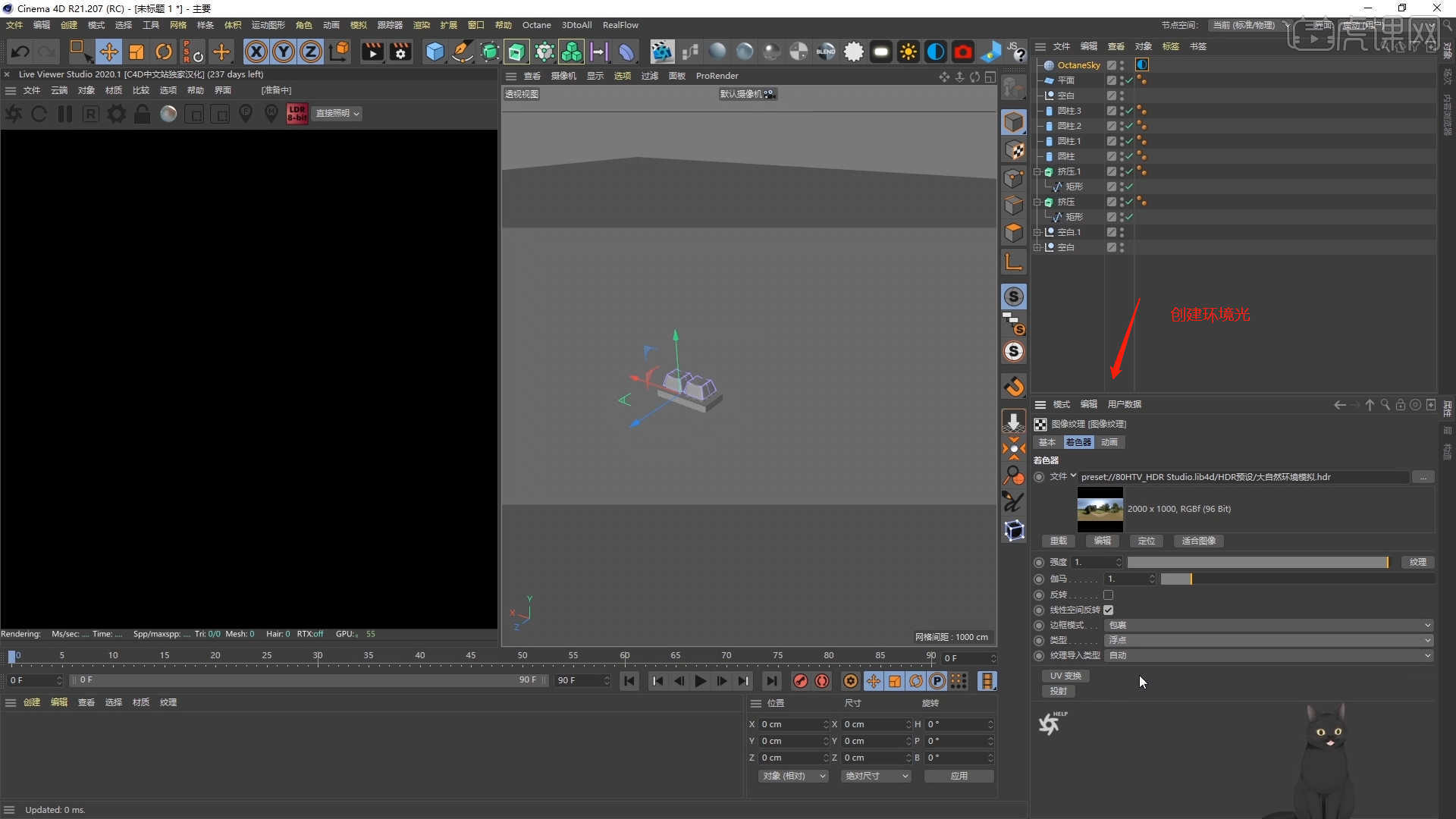Open Render Settings clapperboard-gear icon
1456x819 pixels.
(400, 52)
